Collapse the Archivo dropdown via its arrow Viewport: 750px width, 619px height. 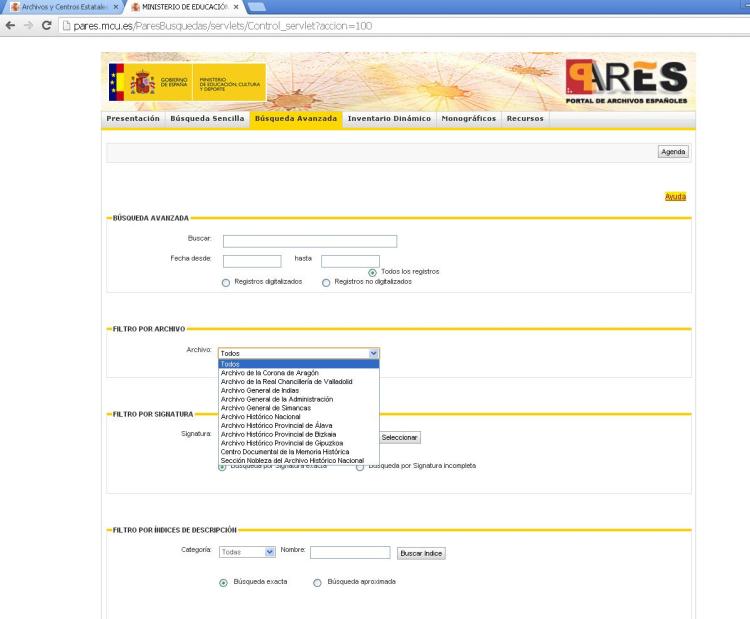(x=374, y=353)
